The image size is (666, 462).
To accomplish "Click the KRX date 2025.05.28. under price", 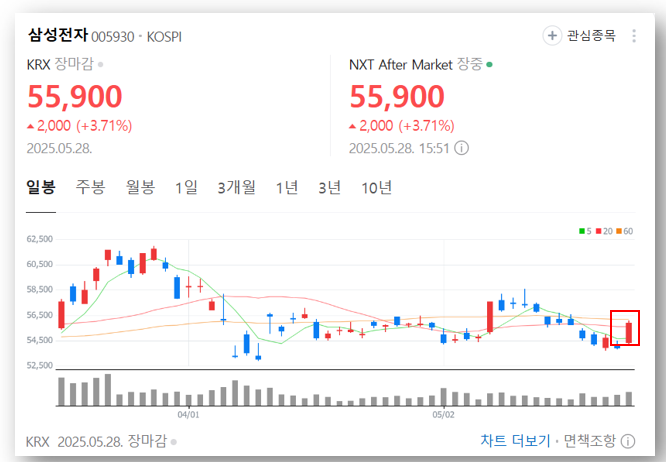I will click(59, 148).
